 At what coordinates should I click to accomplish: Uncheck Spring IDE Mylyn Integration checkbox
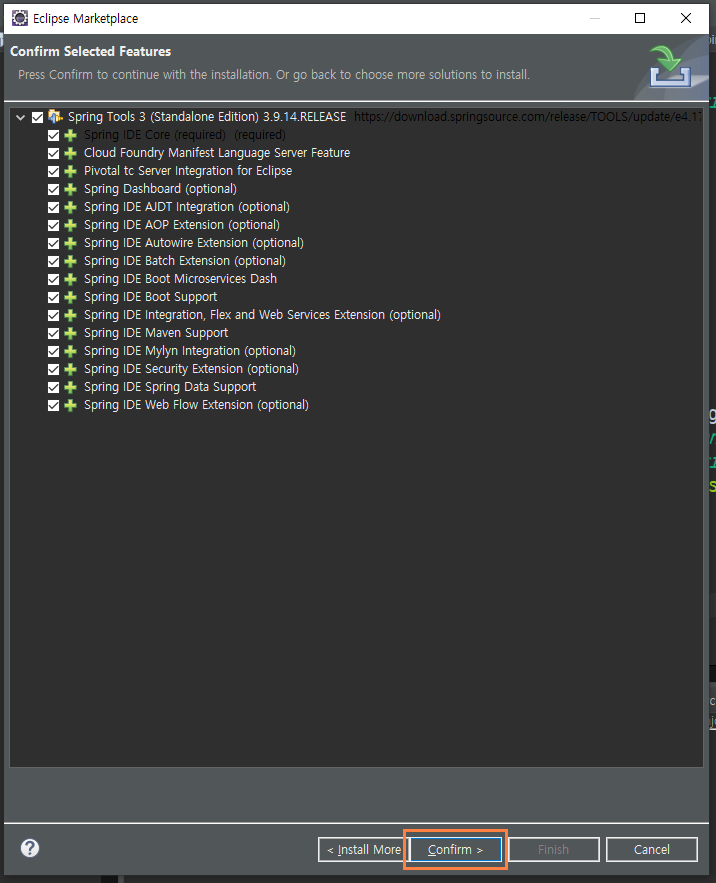[x=54, y=351]
